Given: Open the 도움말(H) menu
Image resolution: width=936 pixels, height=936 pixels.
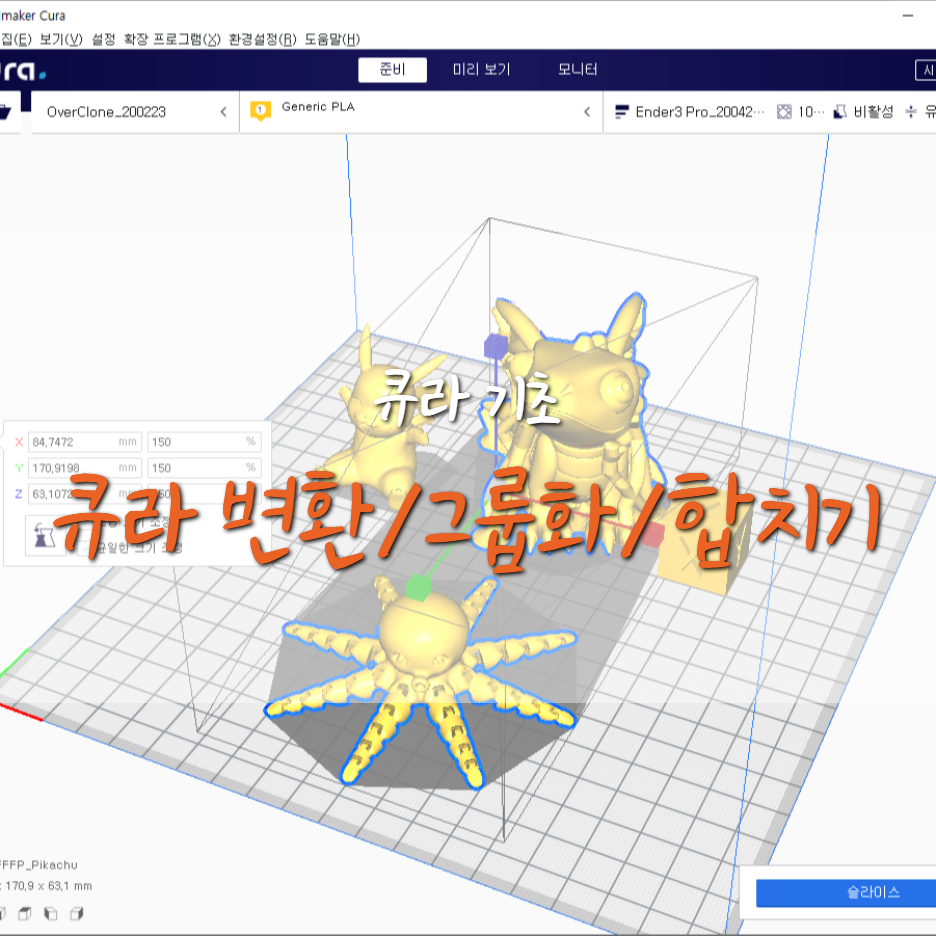Looking at the screenshot, I should pos(332,39).
